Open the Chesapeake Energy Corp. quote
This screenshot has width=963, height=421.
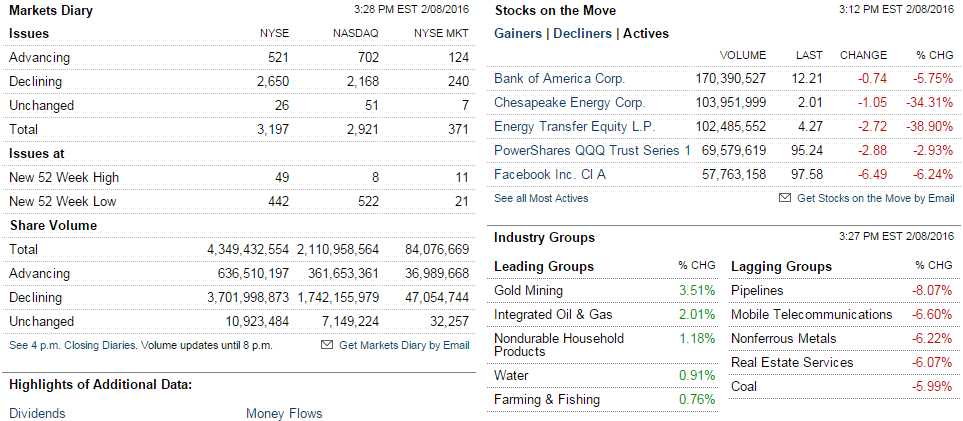(x=570, y=102)
